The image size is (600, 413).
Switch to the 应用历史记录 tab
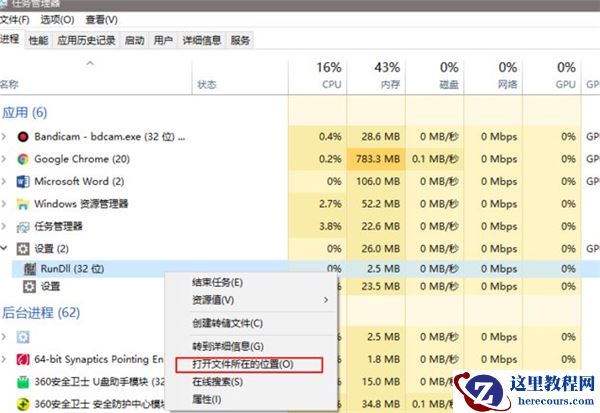tap(86, 40)
